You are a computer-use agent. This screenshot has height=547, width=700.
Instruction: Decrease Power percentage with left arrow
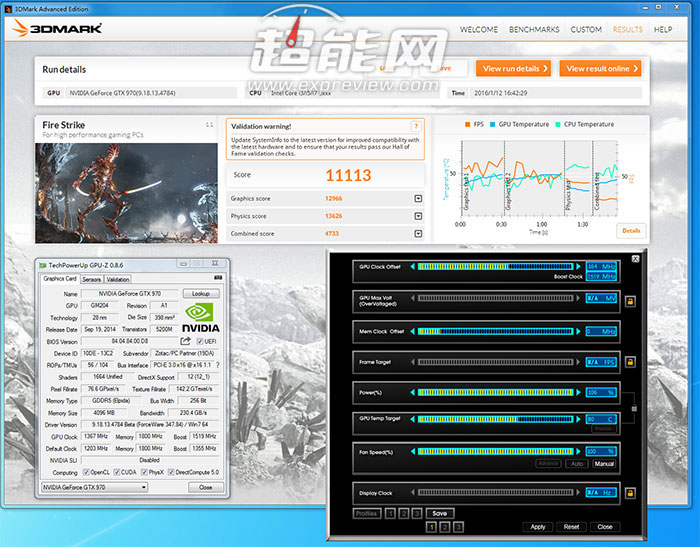coord(412,392)
